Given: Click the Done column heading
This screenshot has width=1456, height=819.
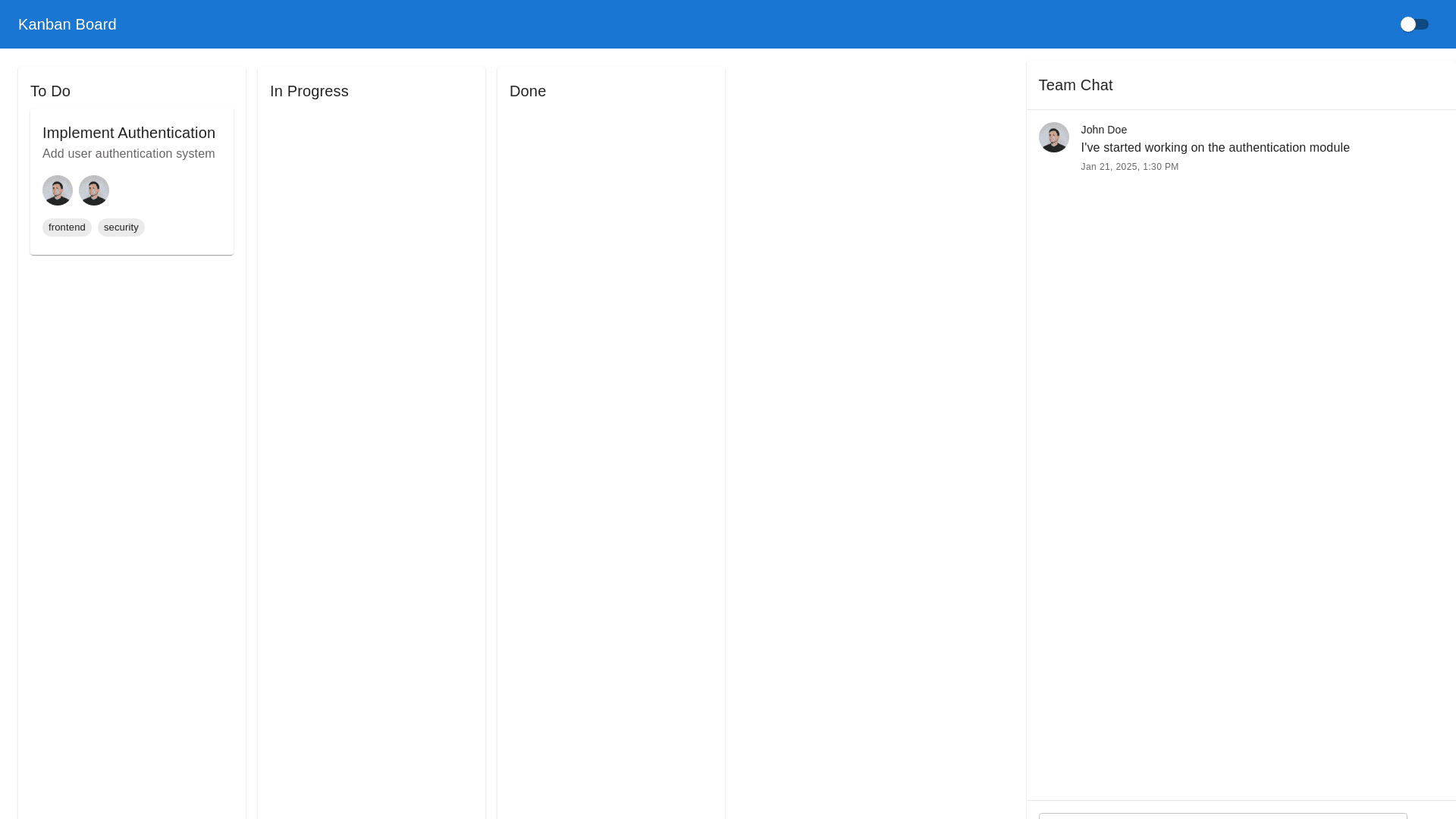Looking at the screenshot, I should click(528, 91).
